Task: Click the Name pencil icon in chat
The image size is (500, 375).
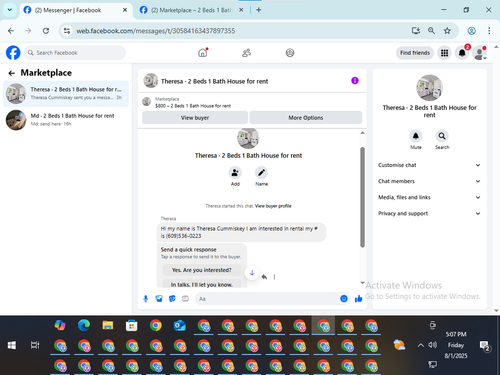Action: (261, 173)
